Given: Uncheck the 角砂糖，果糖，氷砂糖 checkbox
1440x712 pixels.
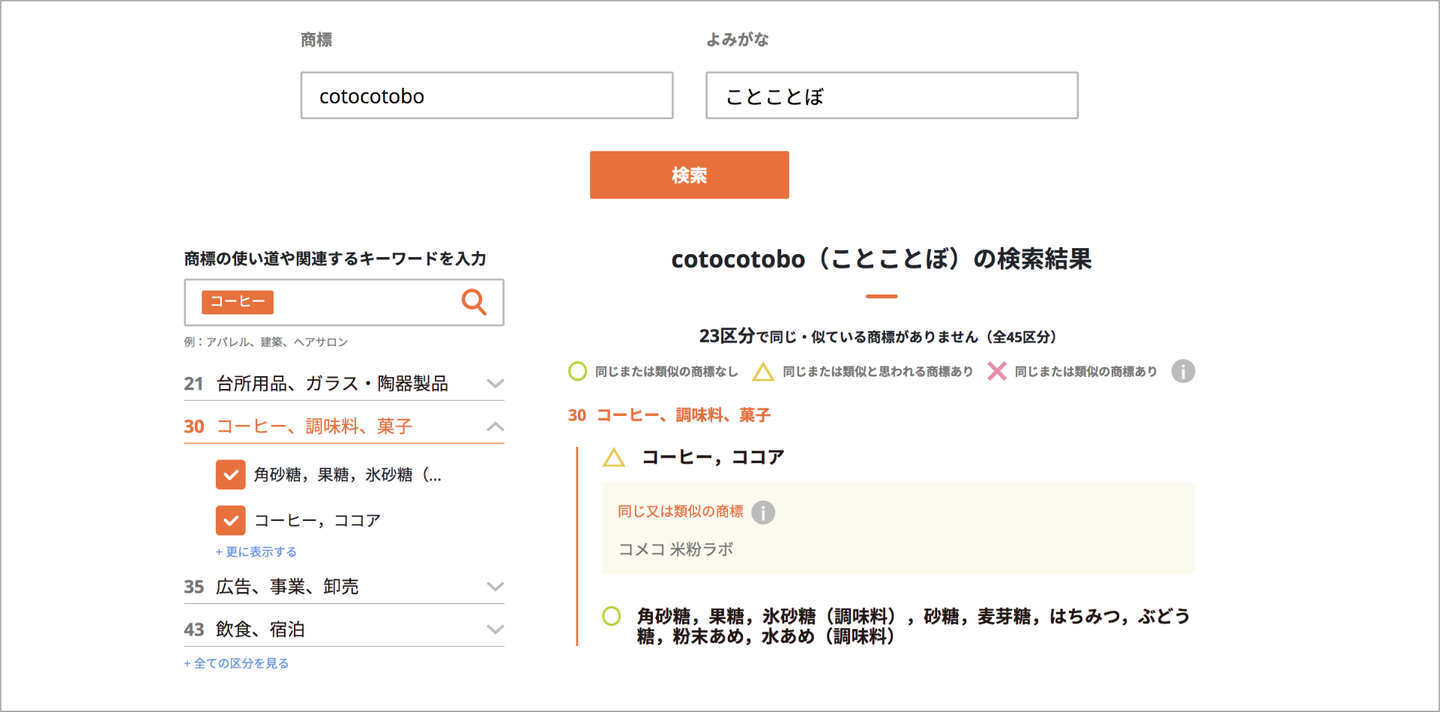Looking at the screenshot, I should coord(231,475).
